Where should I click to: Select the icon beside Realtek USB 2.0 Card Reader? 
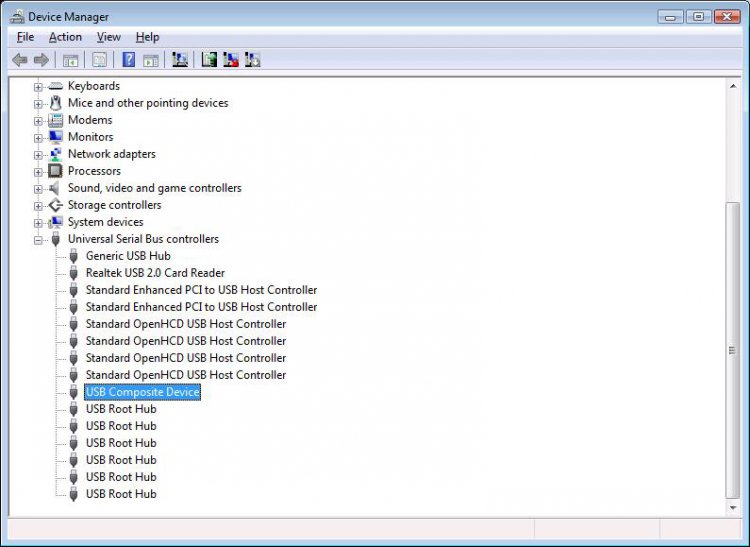[73, 273]
